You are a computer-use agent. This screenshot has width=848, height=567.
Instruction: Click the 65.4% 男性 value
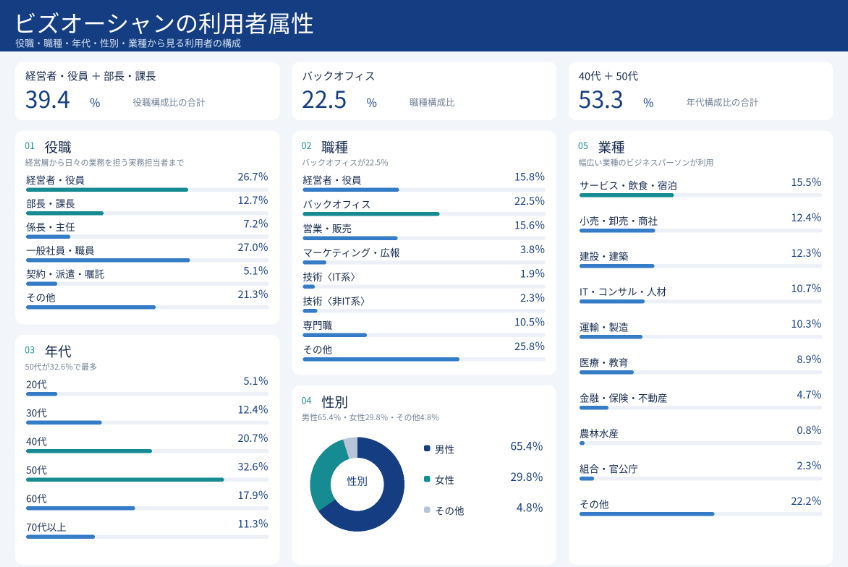click(527, 446)
